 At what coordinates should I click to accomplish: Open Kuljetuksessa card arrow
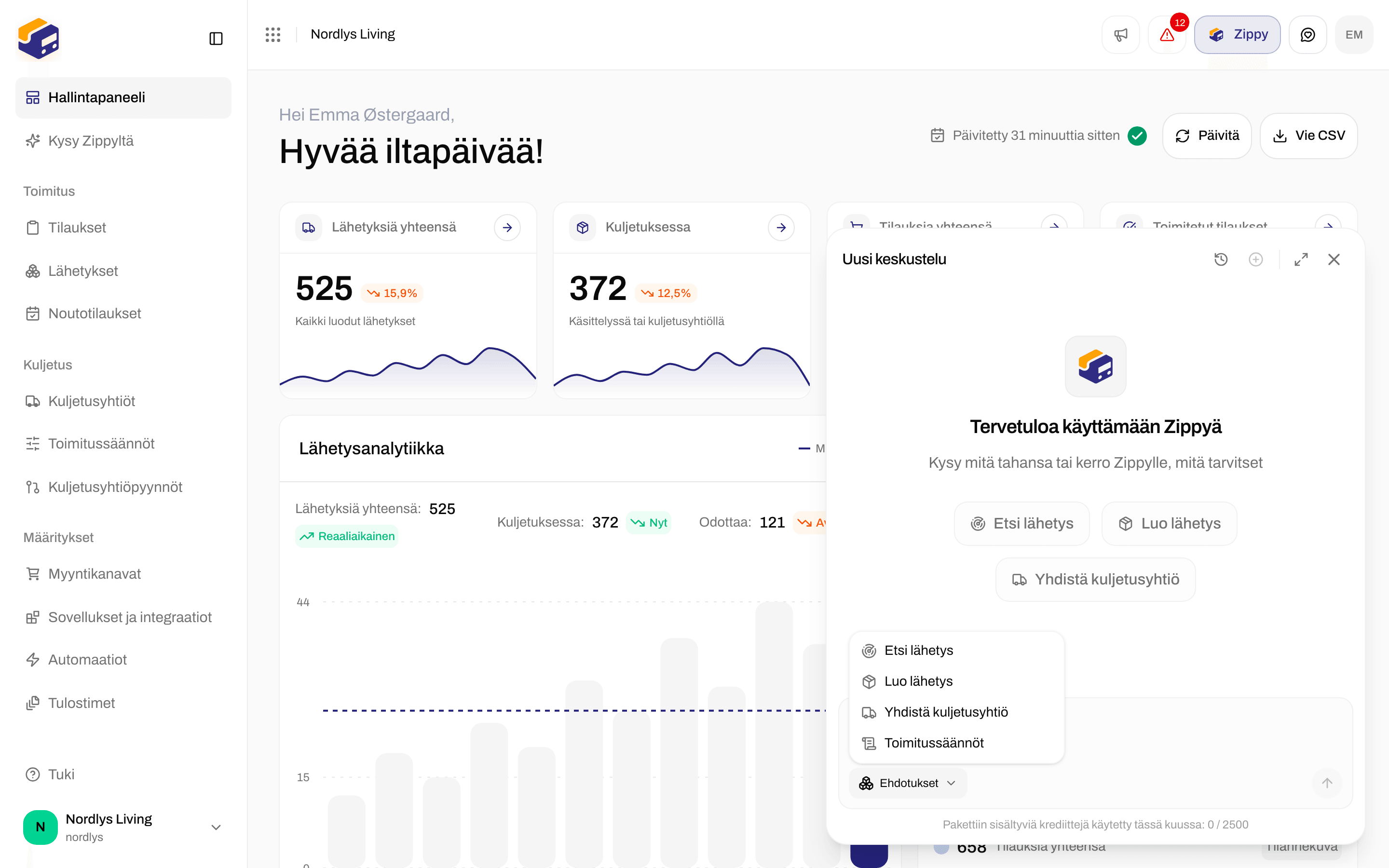[781, 228]
